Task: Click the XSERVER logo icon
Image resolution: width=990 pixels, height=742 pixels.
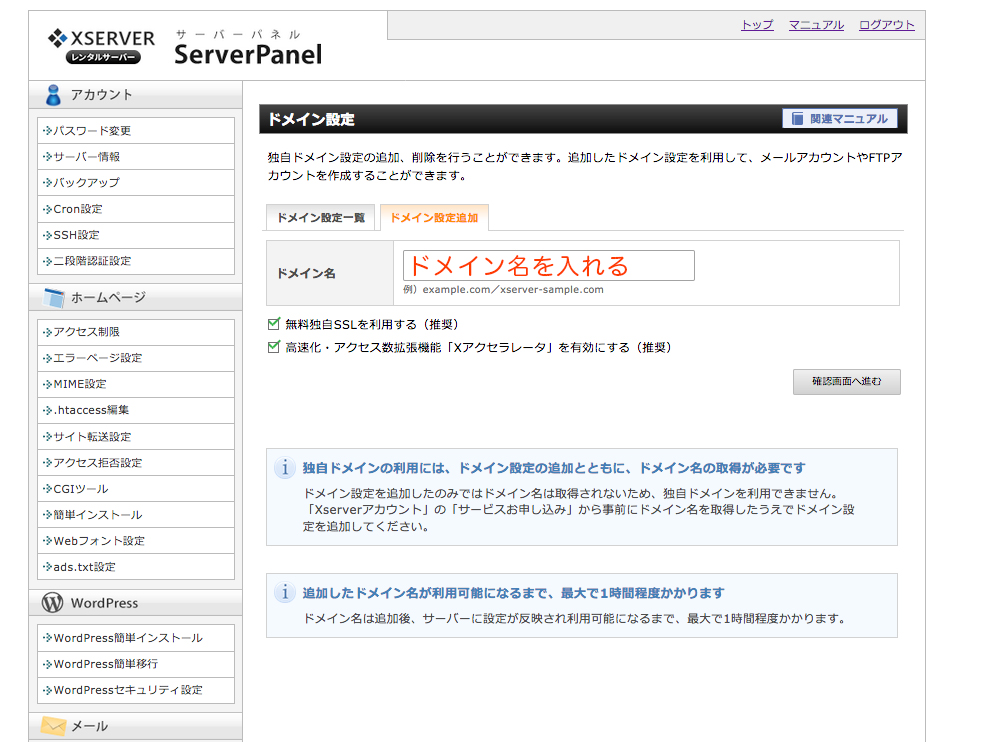Action: point(57,38)
